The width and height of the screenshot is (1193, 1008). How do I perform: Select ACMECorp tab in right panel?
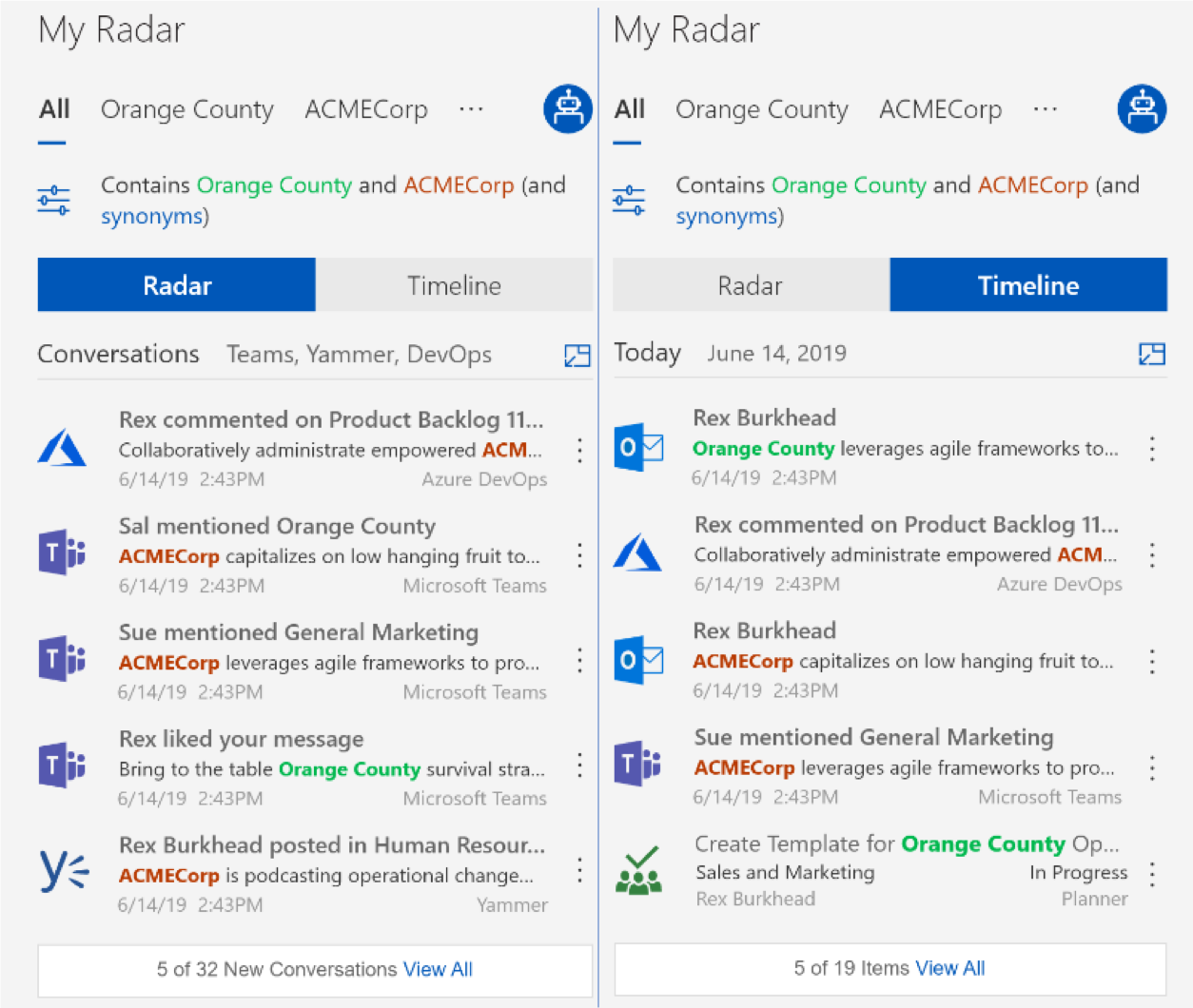coord(941,110)
